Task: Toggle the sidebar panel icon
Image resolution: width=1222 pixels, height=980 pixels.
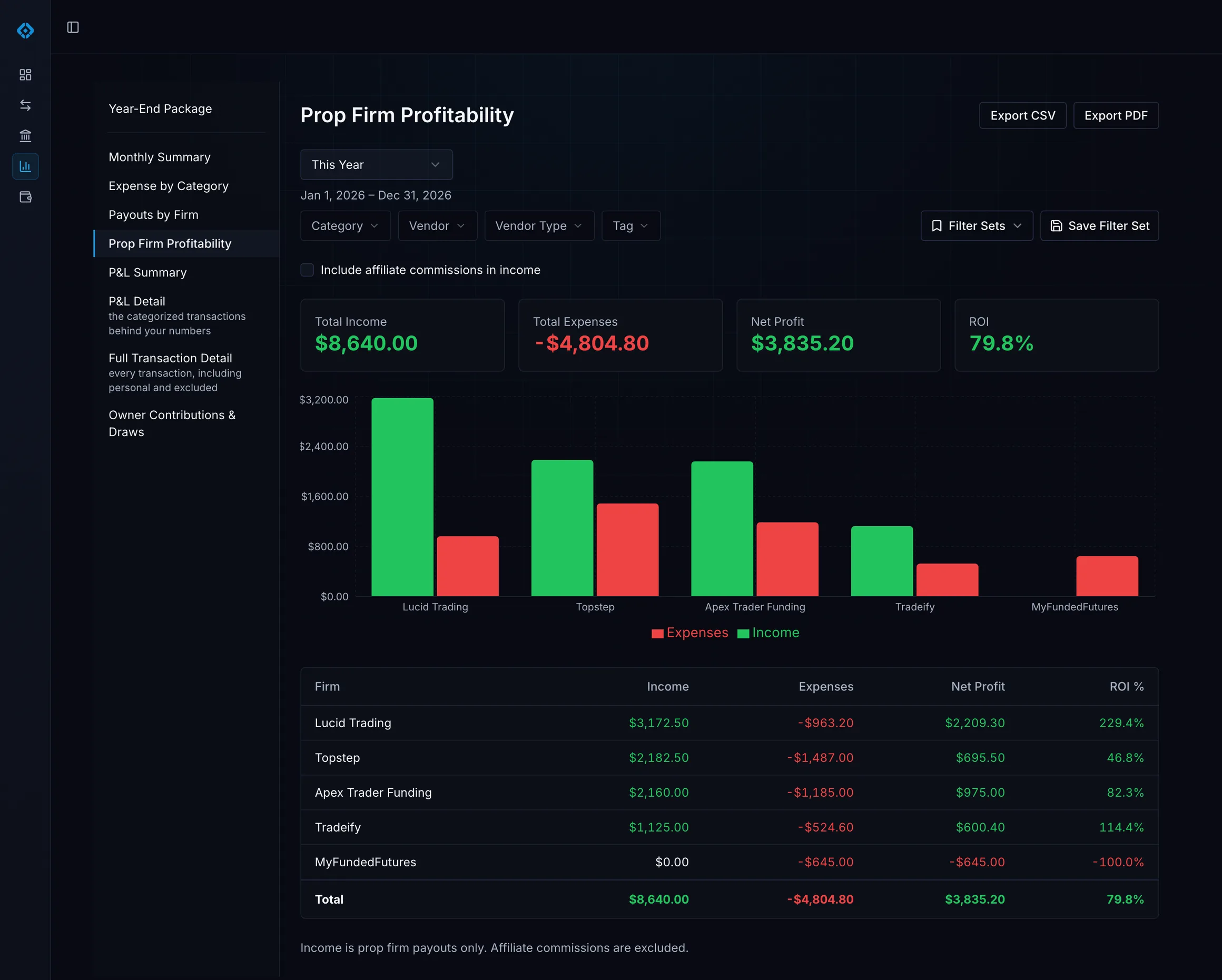Action: point(73,27)
